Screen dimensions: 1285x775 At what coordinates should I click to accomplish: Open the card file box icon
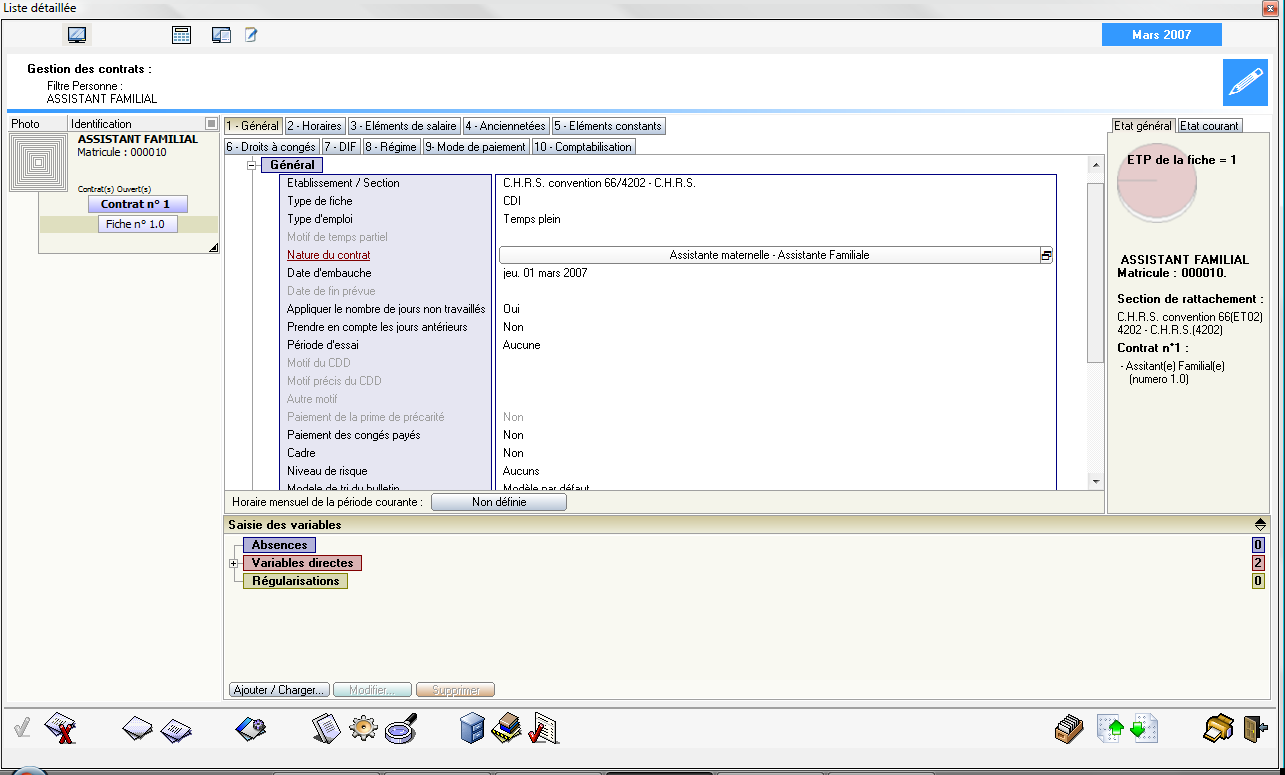point(1070,729)
